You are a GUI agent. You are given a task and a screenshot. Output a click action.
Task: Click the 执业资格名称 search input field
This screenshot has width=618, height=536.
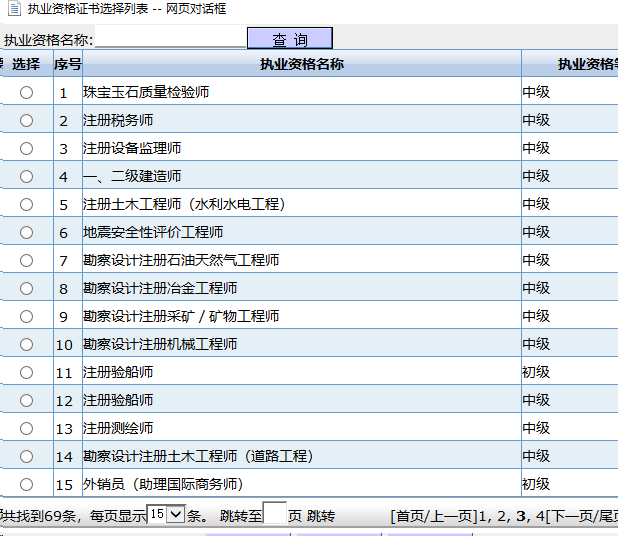tap(171, 38)
